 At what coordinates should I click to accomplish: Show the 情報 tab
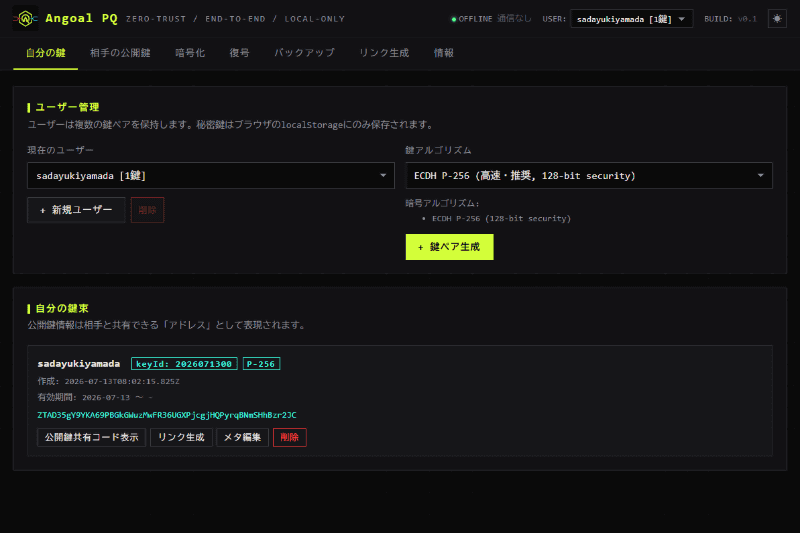443,53
